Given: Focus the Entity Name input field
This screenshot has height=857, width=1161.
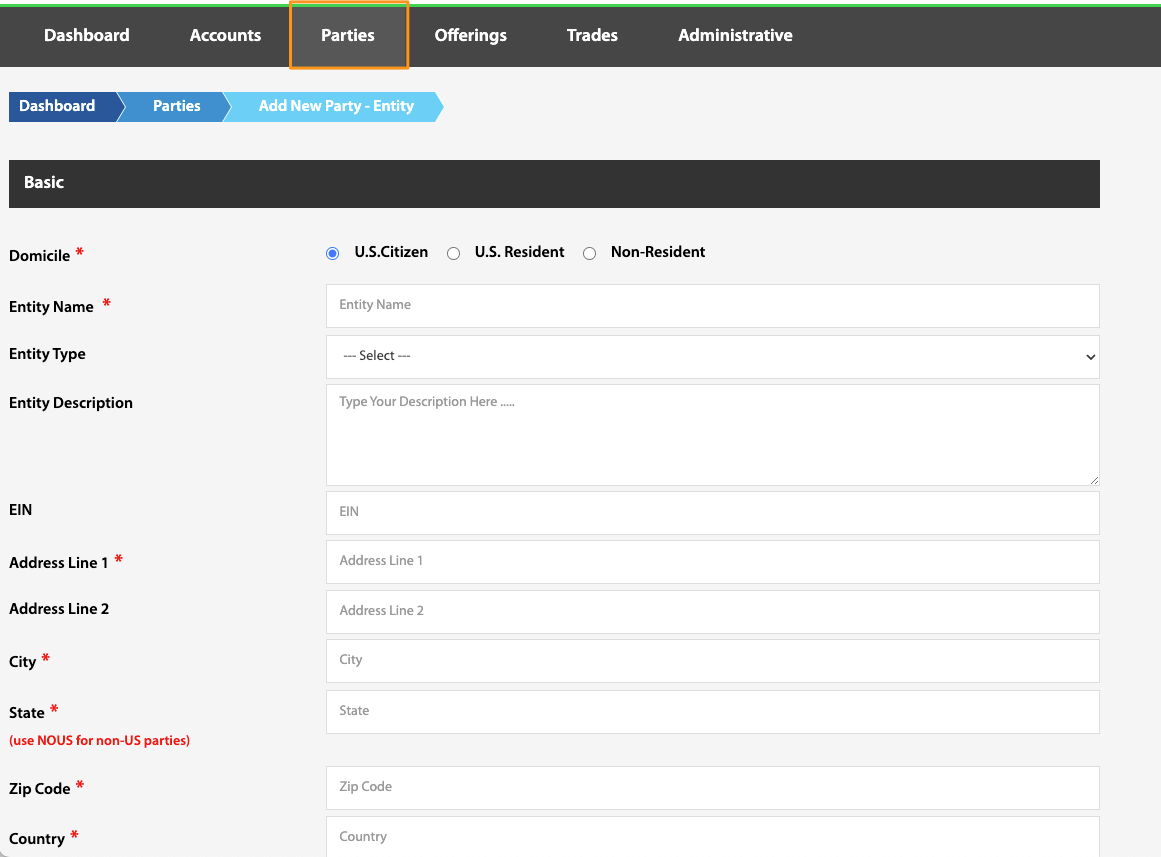Looking at the screenshot, I should [x=712, y=305].
